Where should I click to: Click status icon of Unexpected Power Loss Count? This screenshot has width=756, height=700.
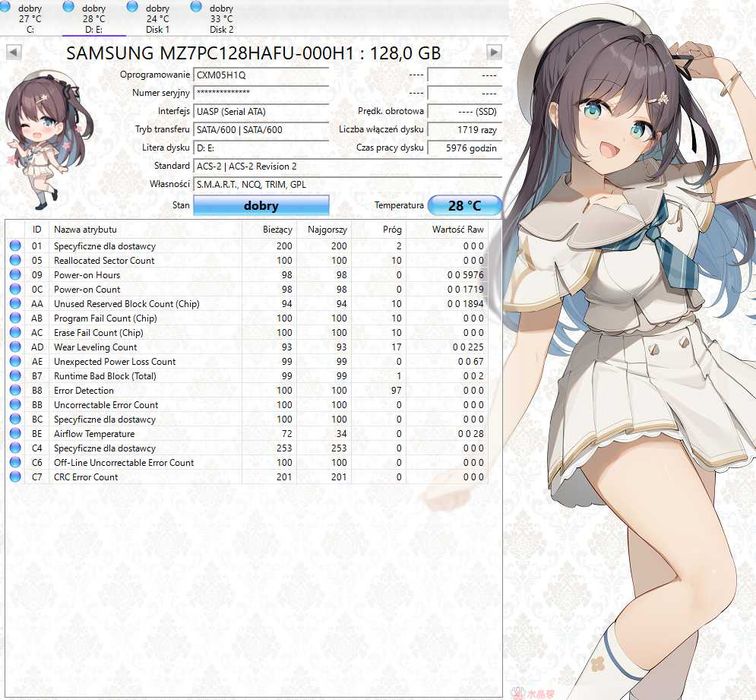(15, 361)
